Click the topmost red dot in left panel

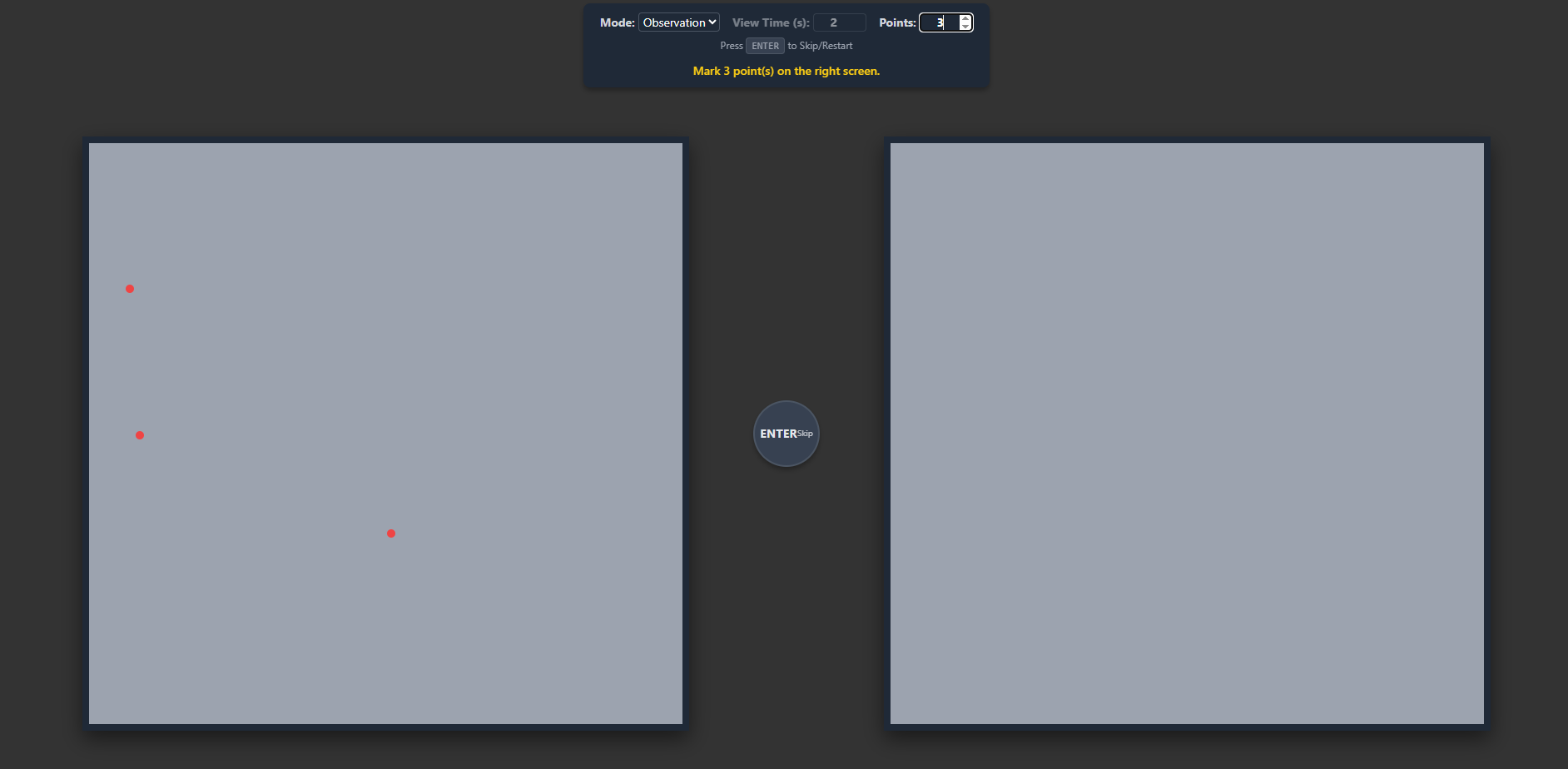130,289
